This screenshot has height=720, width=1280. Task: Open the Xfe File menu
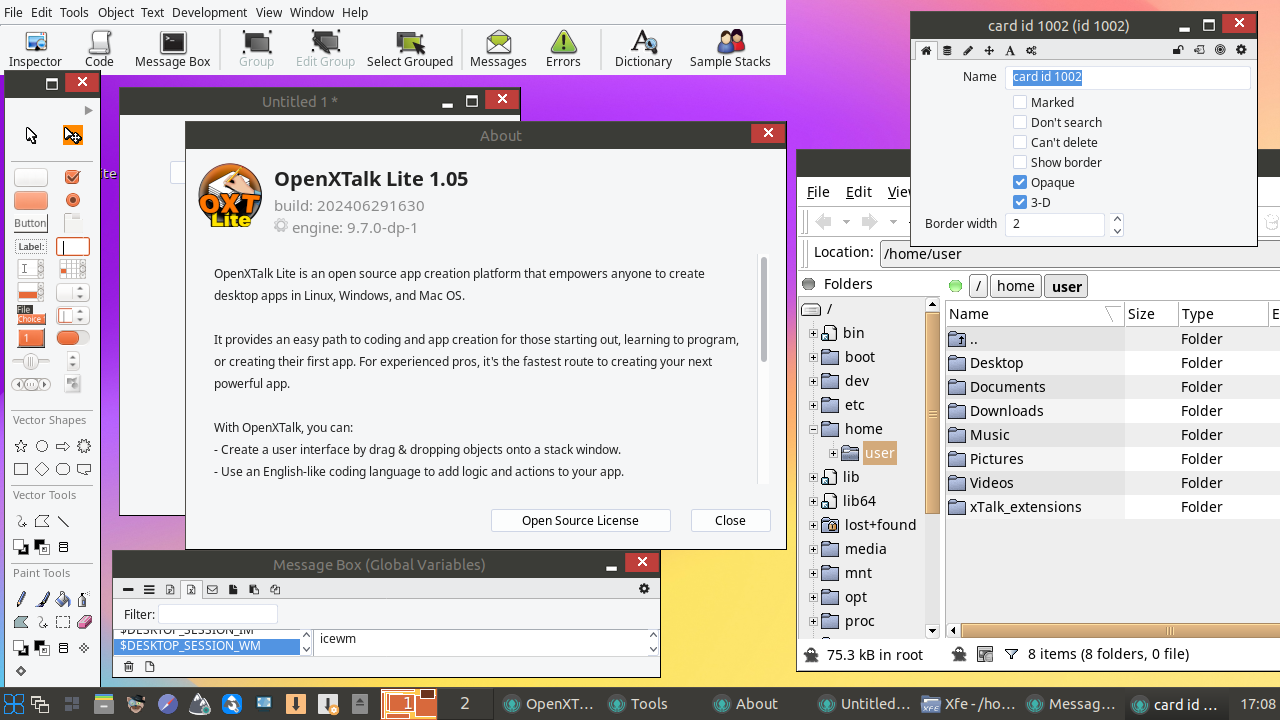[818, 192]
